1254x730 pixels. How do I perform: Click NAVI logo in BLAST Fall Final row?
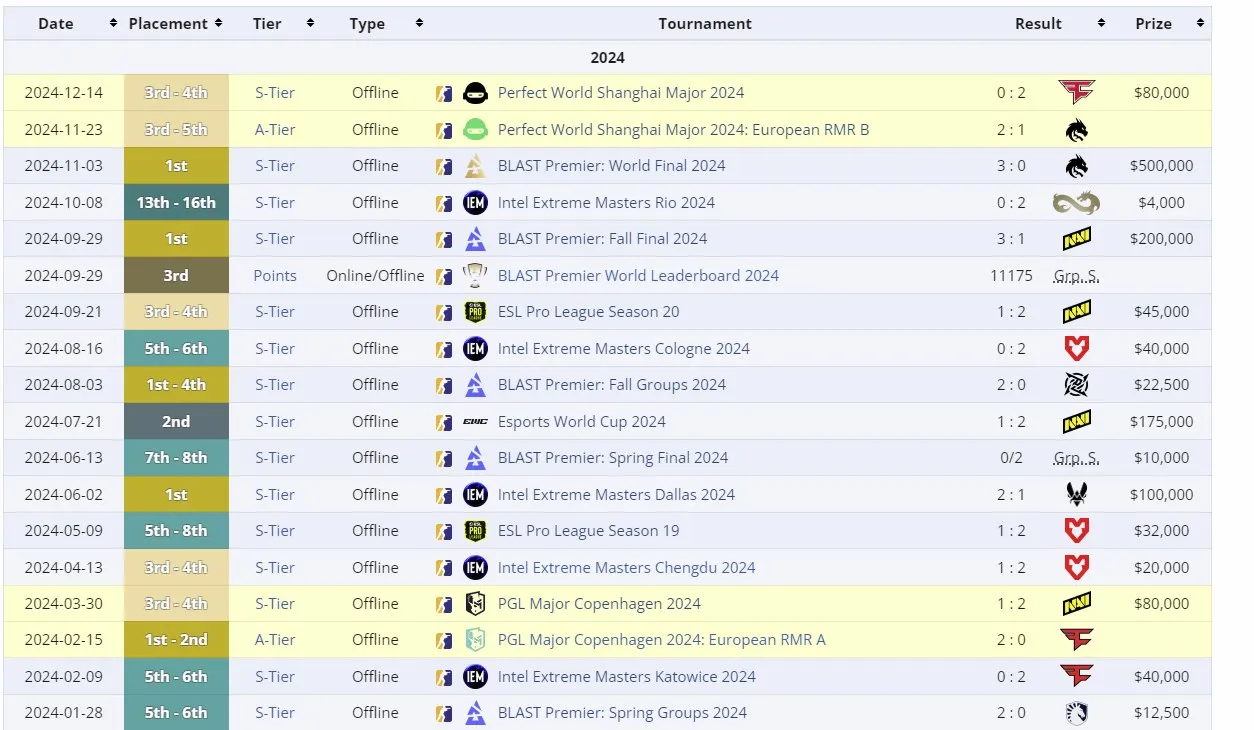coord(1076,239)
